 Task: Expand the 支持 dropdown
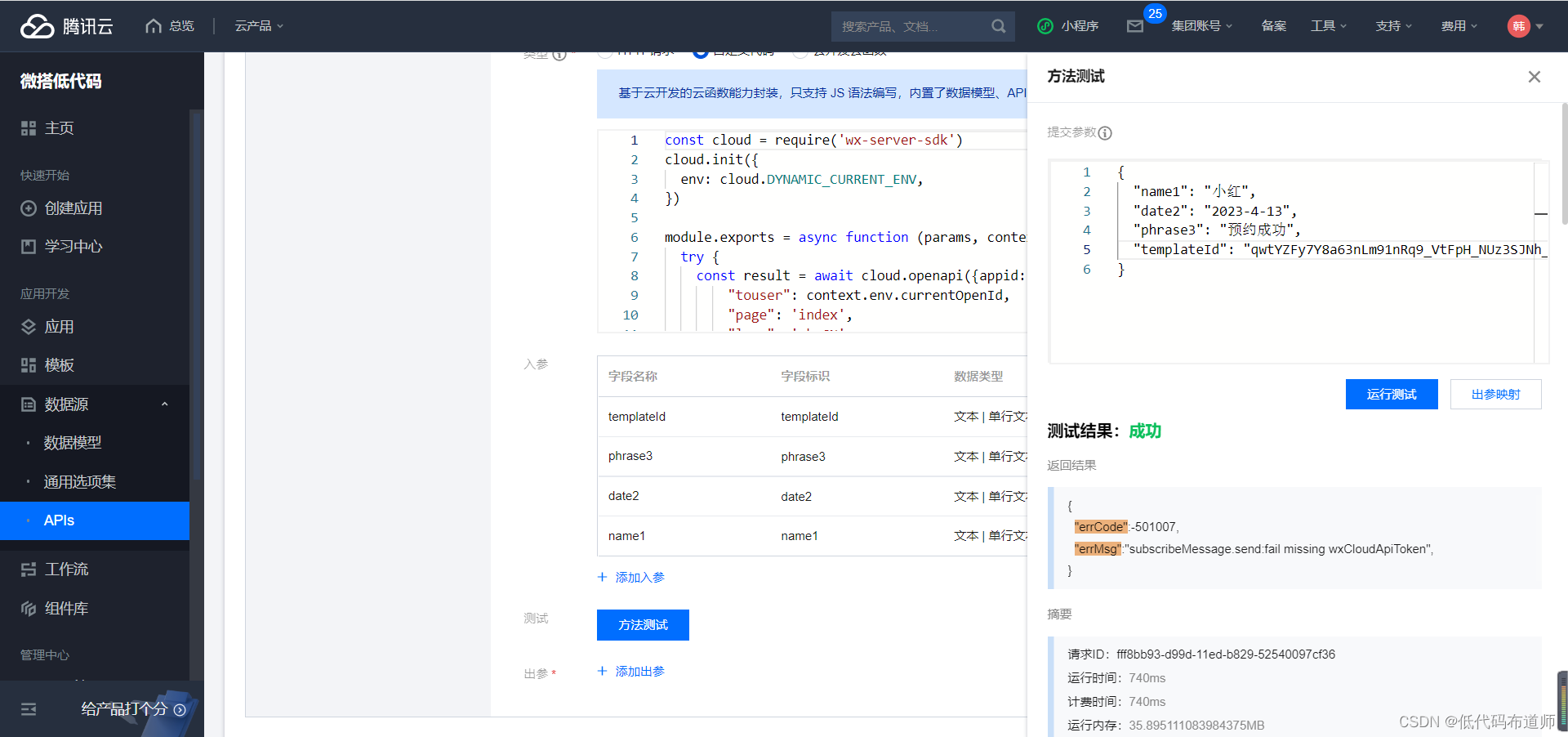click(1394, 26)
